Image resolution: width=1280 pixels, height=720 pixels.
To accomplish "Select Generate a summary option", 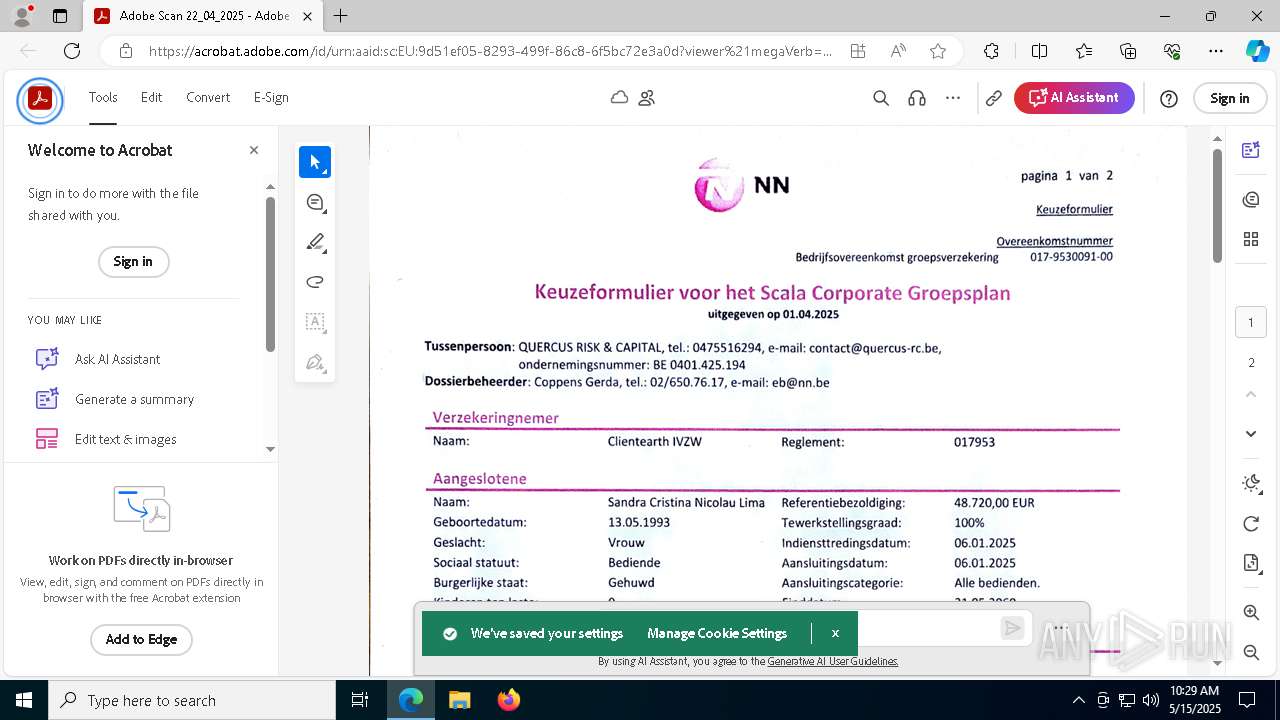I will pos(115,399).
